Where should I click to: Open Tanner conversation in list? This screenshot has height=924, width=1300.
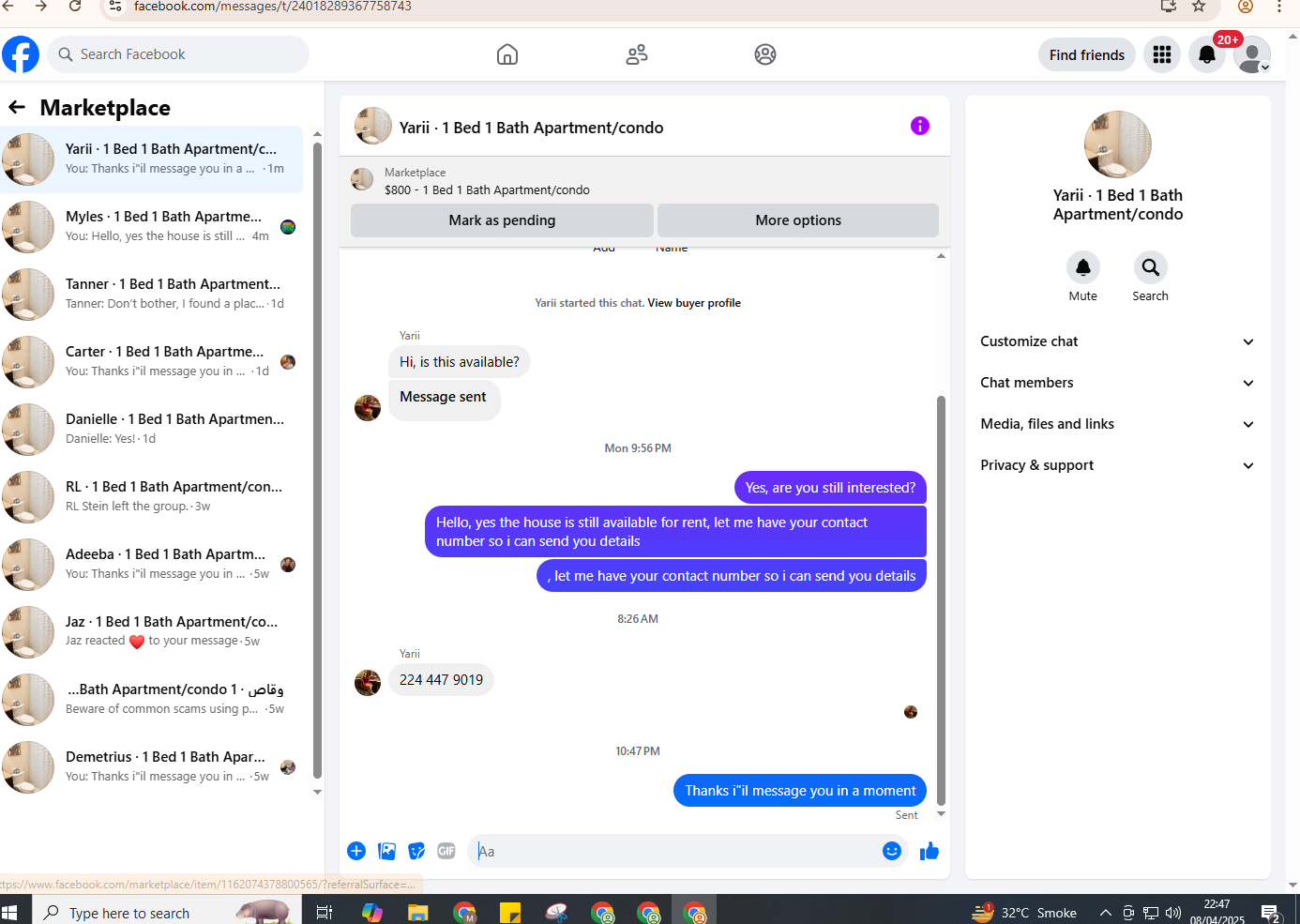pyautogui.click(x=152, y=295)
